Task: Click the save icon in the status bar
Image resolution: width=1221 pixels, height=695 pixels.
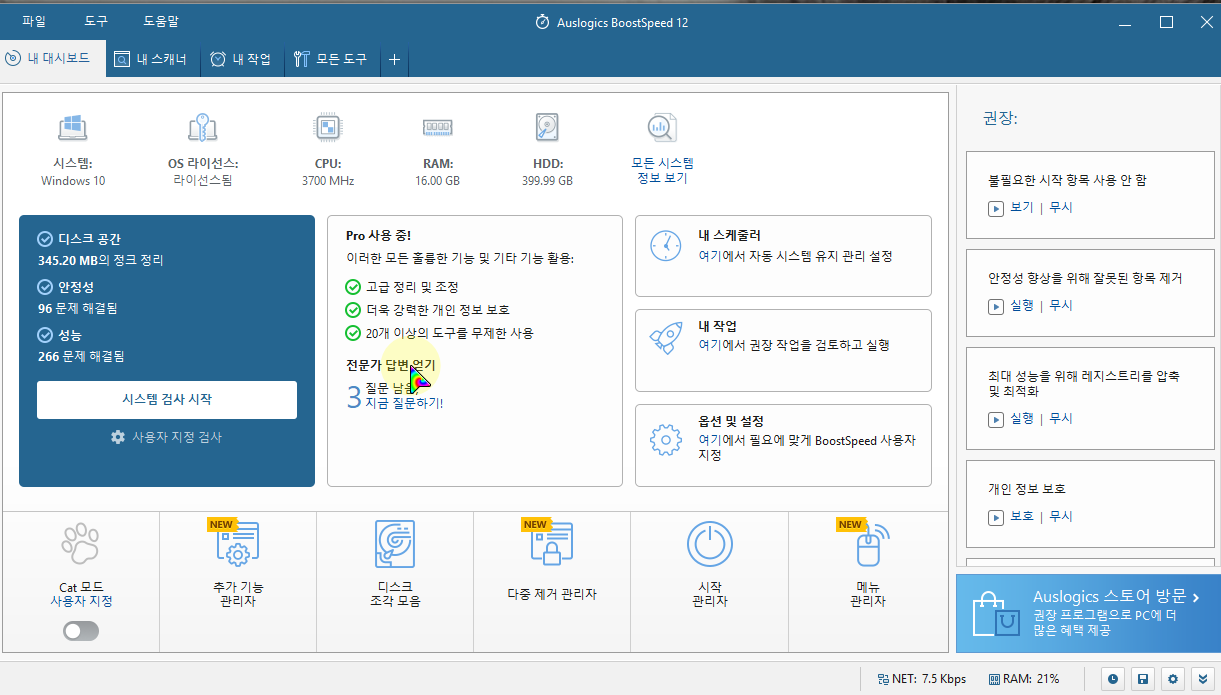Action: [x=1142, y=679]
